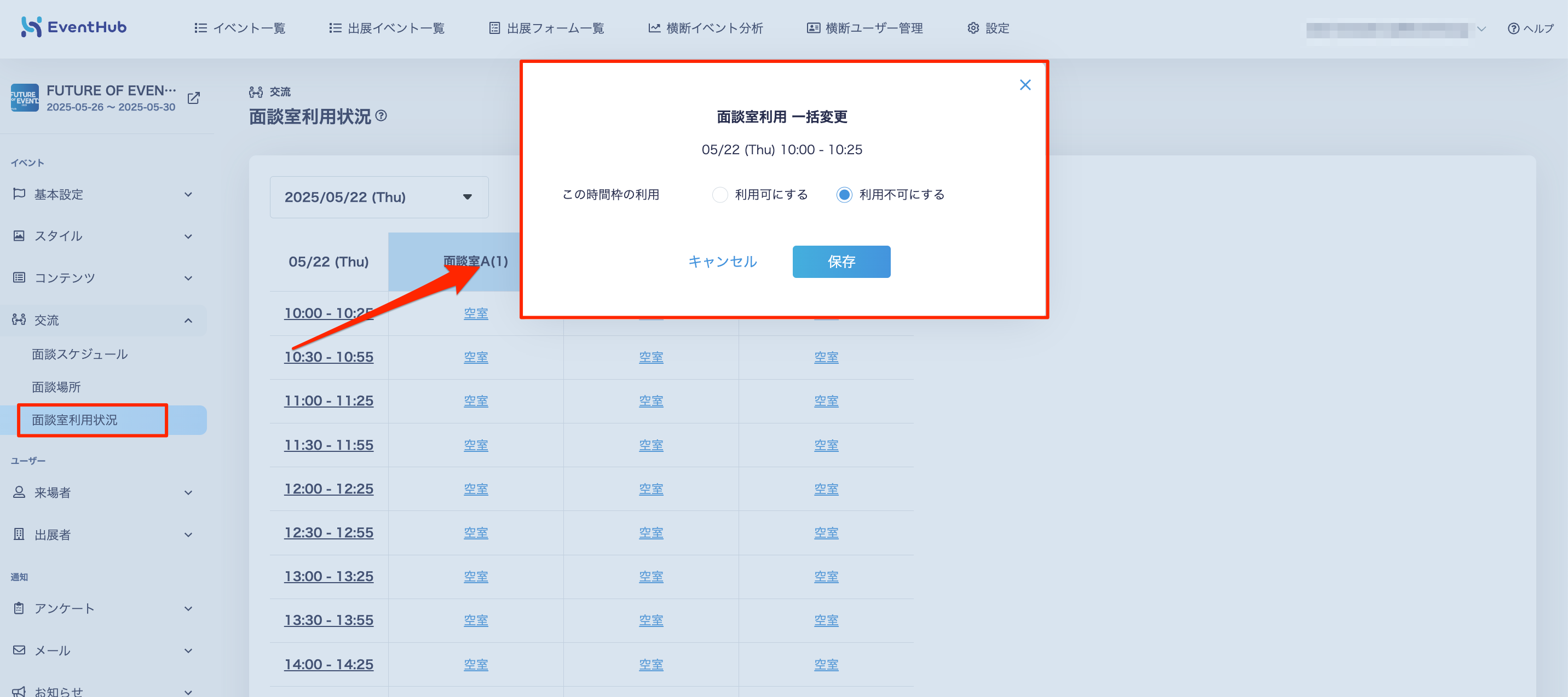Viewport: 1568px width, 697px height.
Task: Click the 12:00 - 12:25 time slot link
Action: pos(328,489)
